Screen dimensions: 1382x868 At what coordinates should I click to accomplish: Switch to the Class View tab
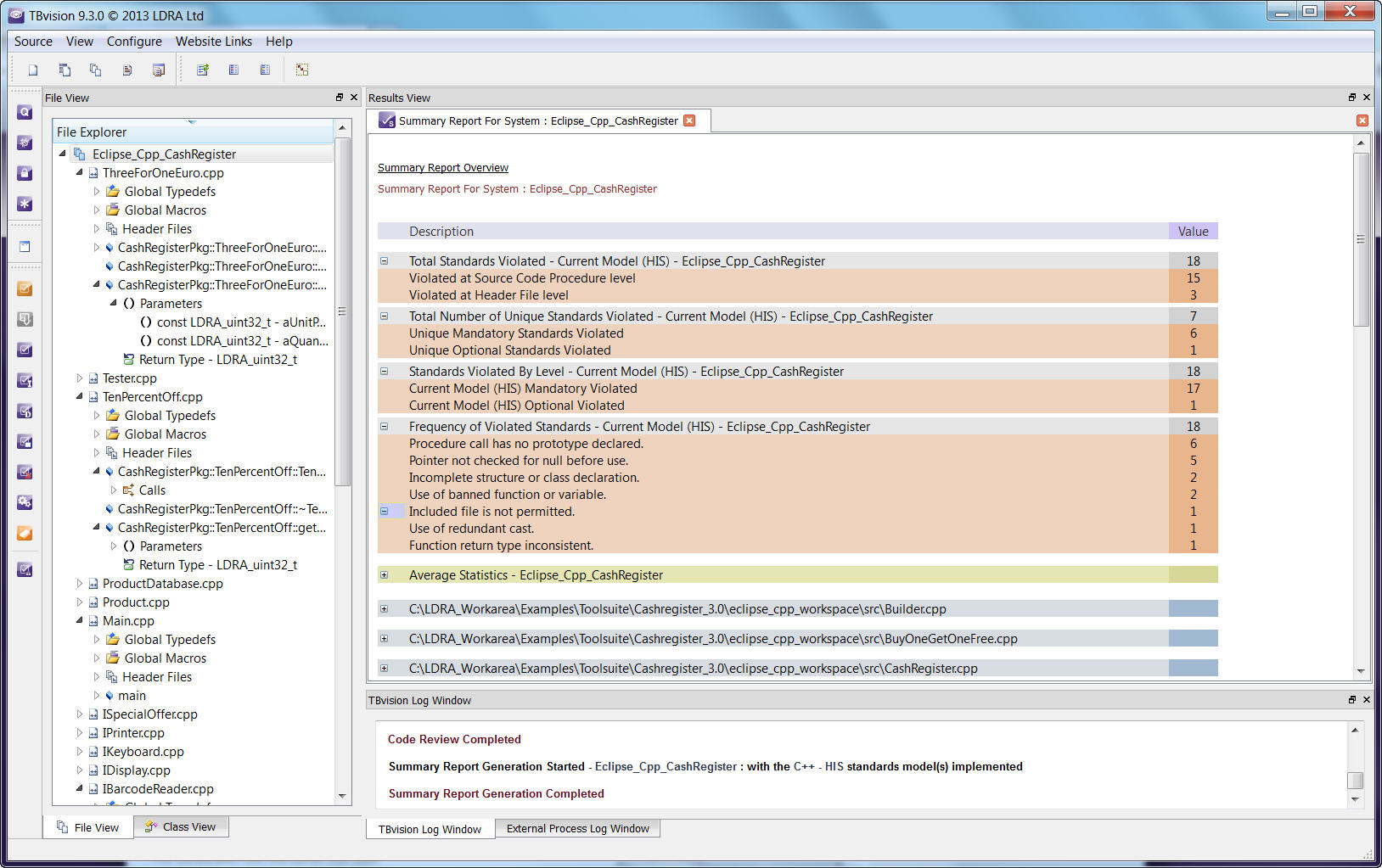(180, 827)
